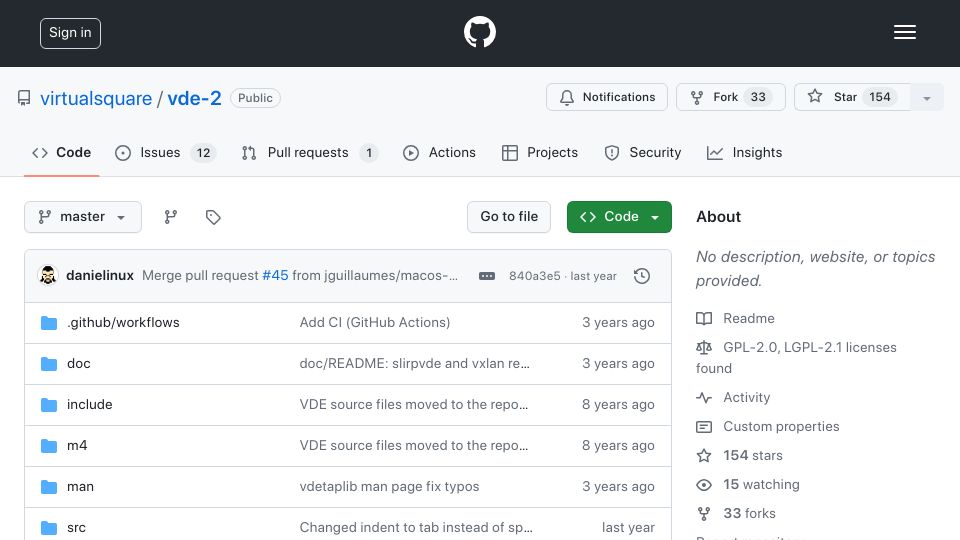This screenshot has width=960, height=540.
Task: Expand the commit message ellipsis
Action: coord(487,276)
